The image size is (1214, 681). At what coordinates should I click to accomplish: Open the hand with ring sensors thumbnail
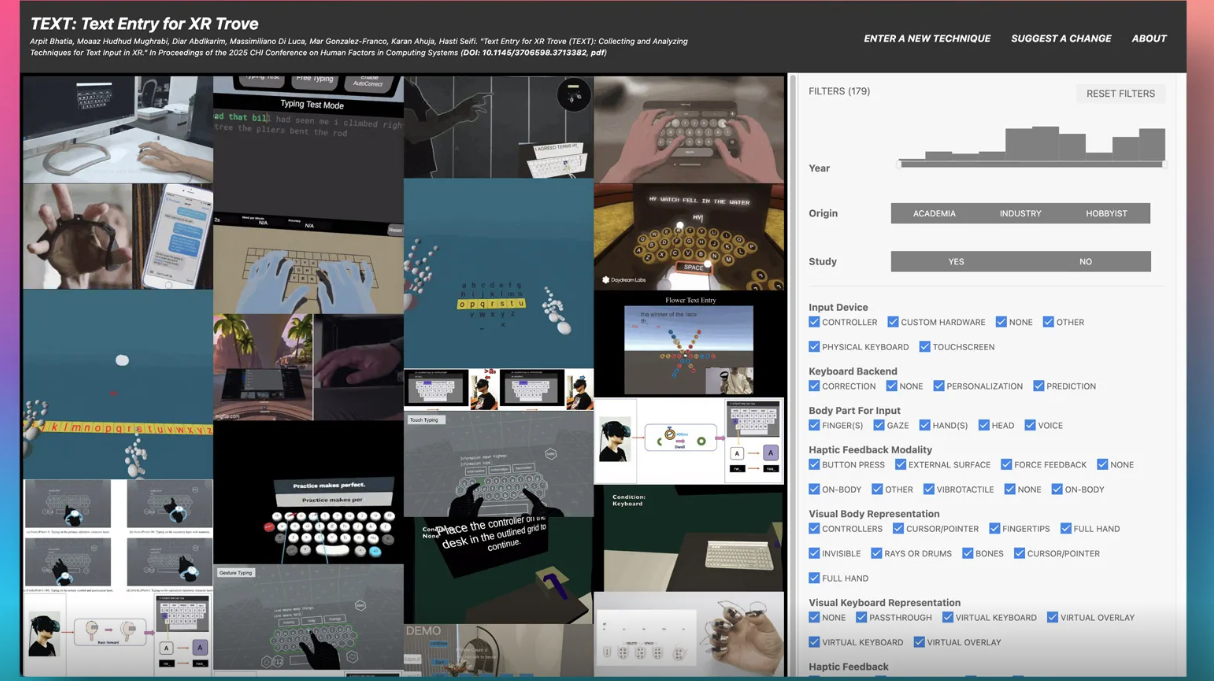tap(690, 634)
